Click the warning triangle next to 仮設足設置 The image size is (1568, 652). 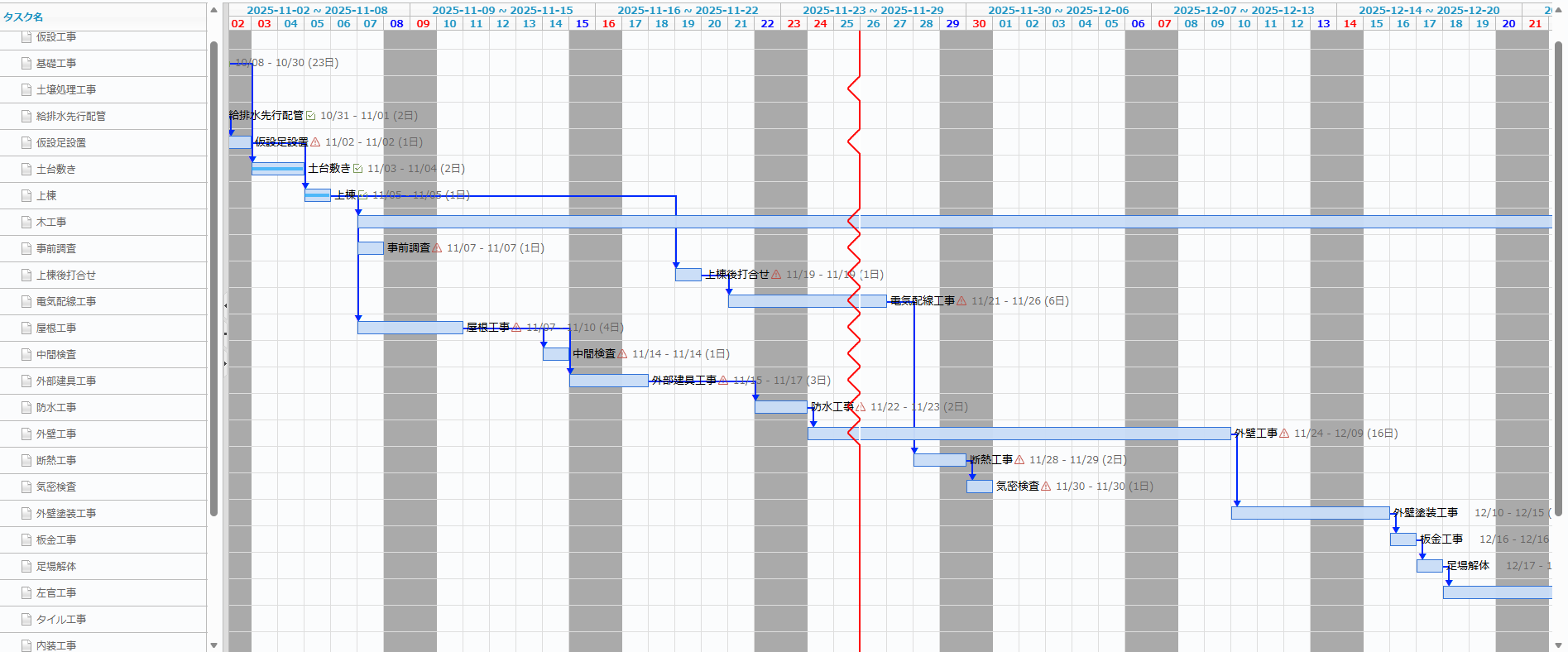point(315,142)
